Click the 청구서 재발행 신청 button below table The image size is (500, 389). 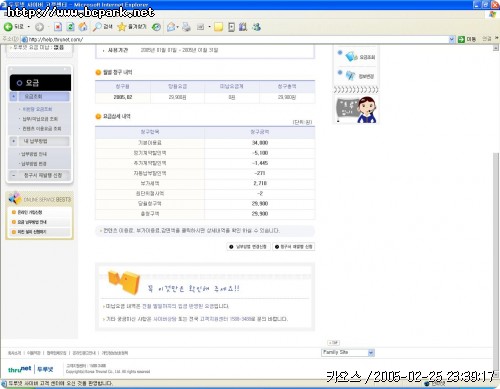point(294,247)
